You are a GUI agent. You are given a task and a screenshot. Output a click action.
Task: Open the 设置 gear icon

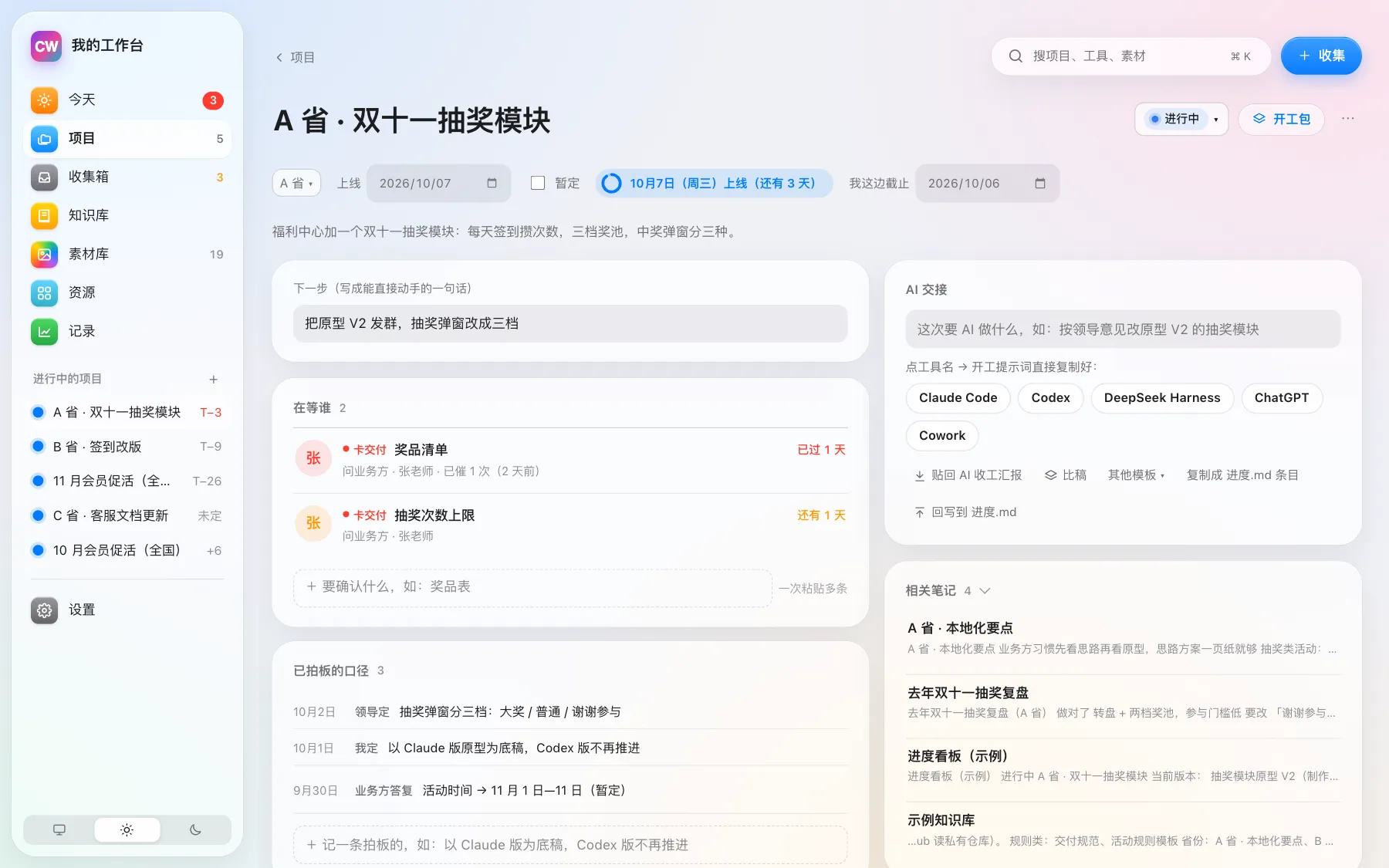tap(44, 610)
